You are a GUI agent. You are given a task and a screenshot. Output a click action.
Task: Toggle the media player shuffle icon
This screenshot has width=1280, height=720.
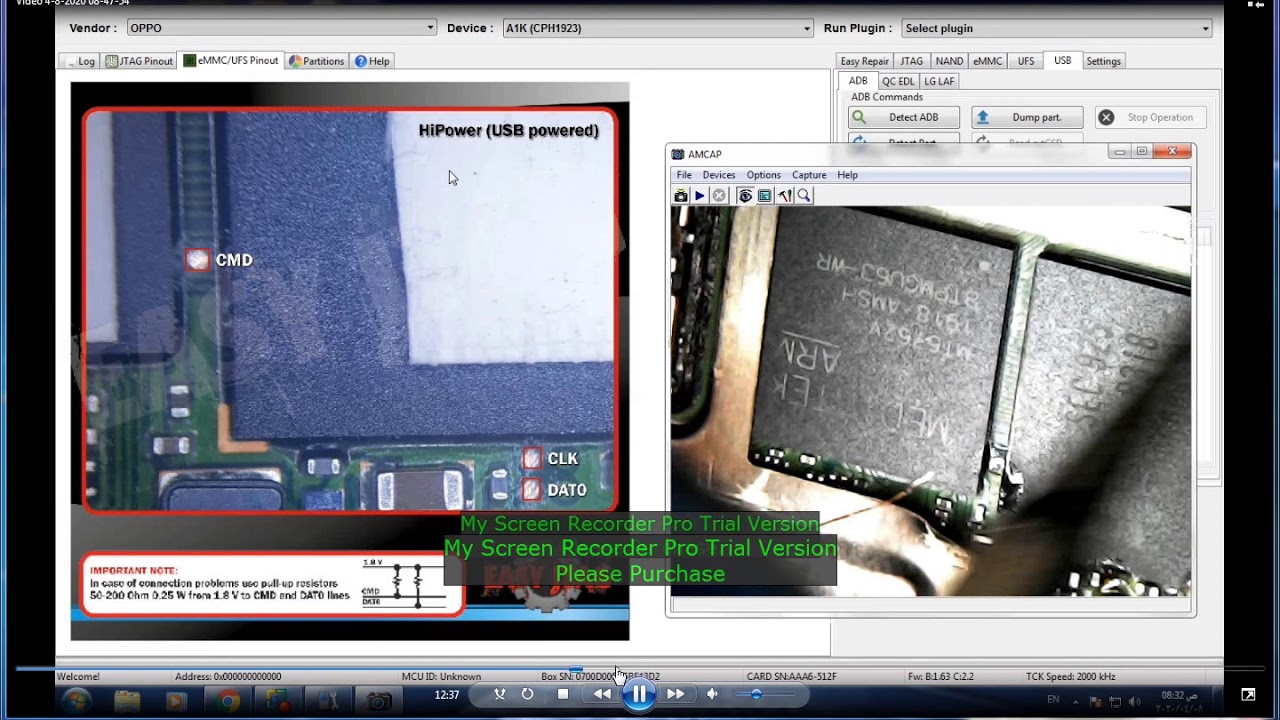(500, 694)
